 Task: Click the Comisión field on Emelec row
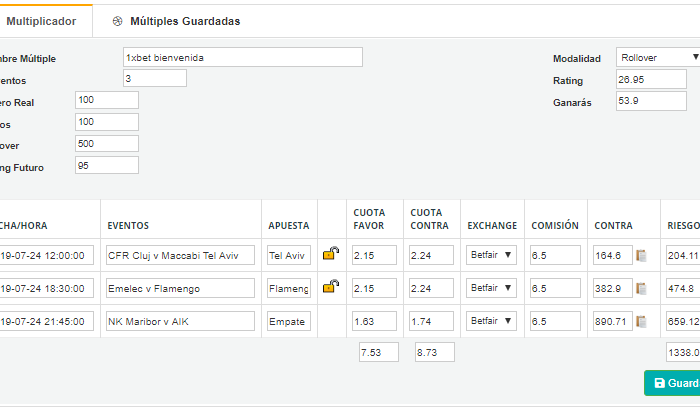click(x=555, y=288)
